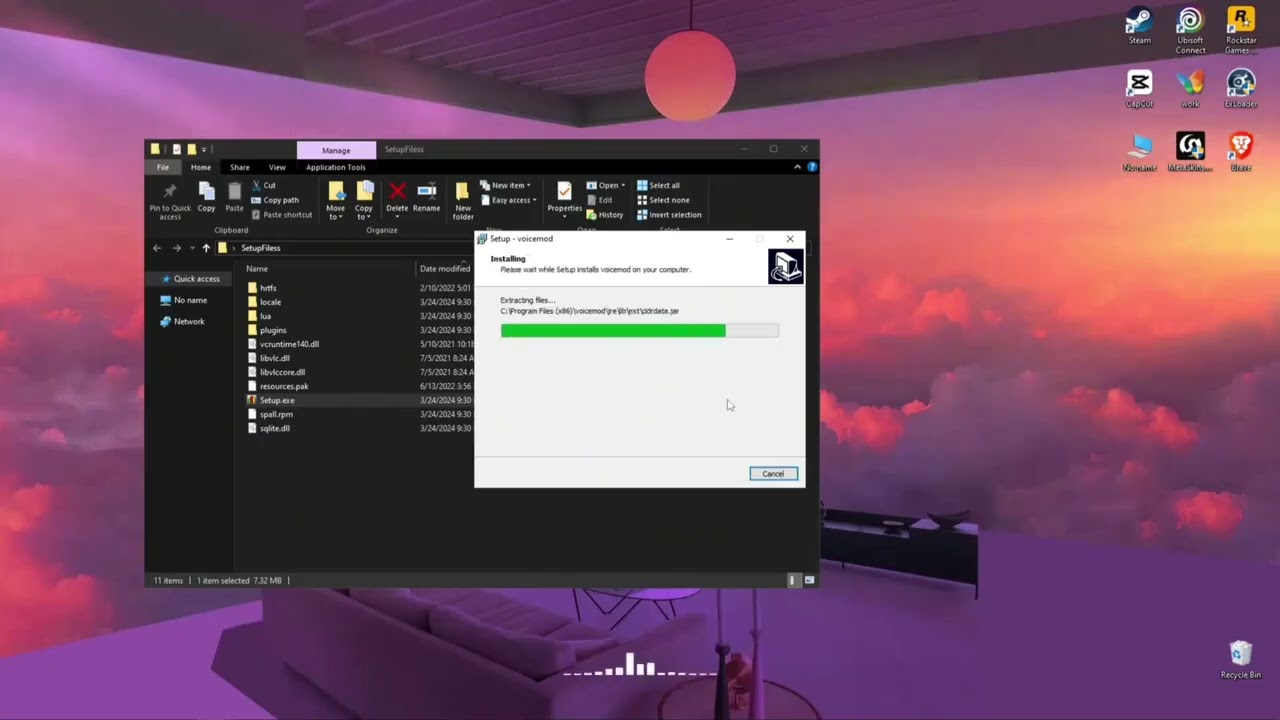Viewport: 1280px width, 720px height.
Task: Select the CapCut desktop icon
Action: pos(1139,88)
